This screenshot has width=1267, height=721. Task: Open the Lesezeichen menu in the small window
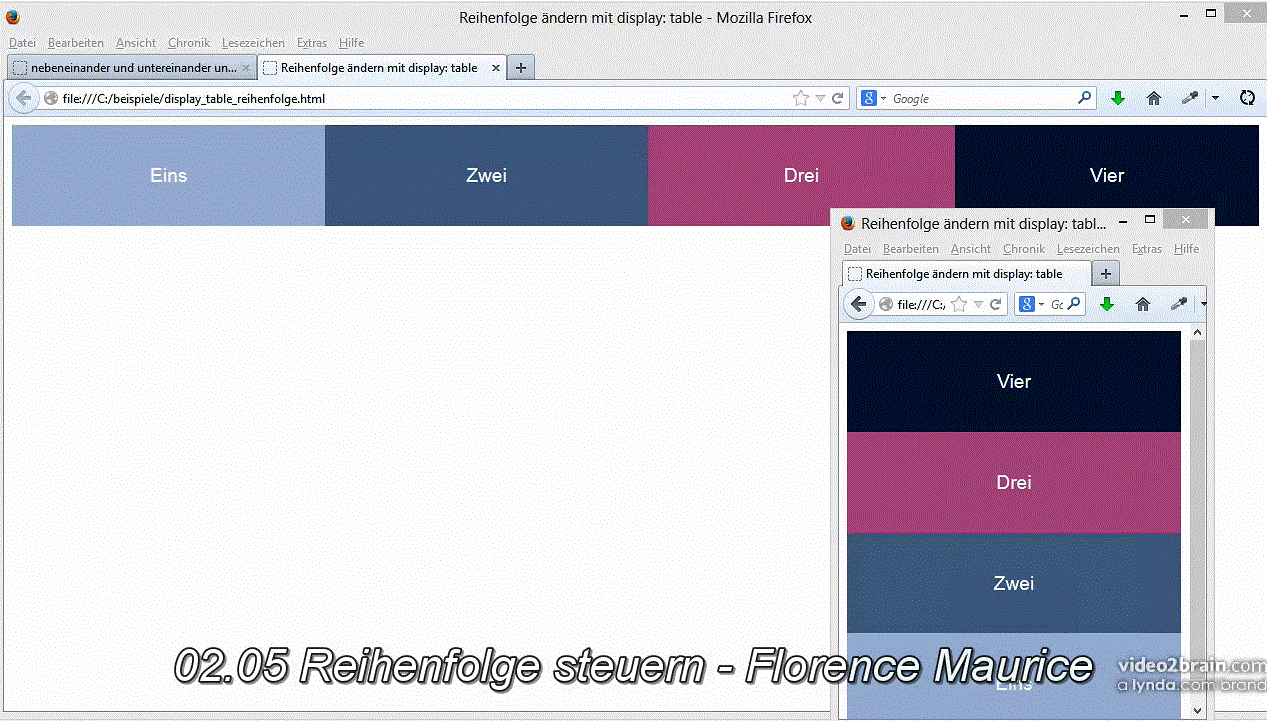coord(1088,249)
